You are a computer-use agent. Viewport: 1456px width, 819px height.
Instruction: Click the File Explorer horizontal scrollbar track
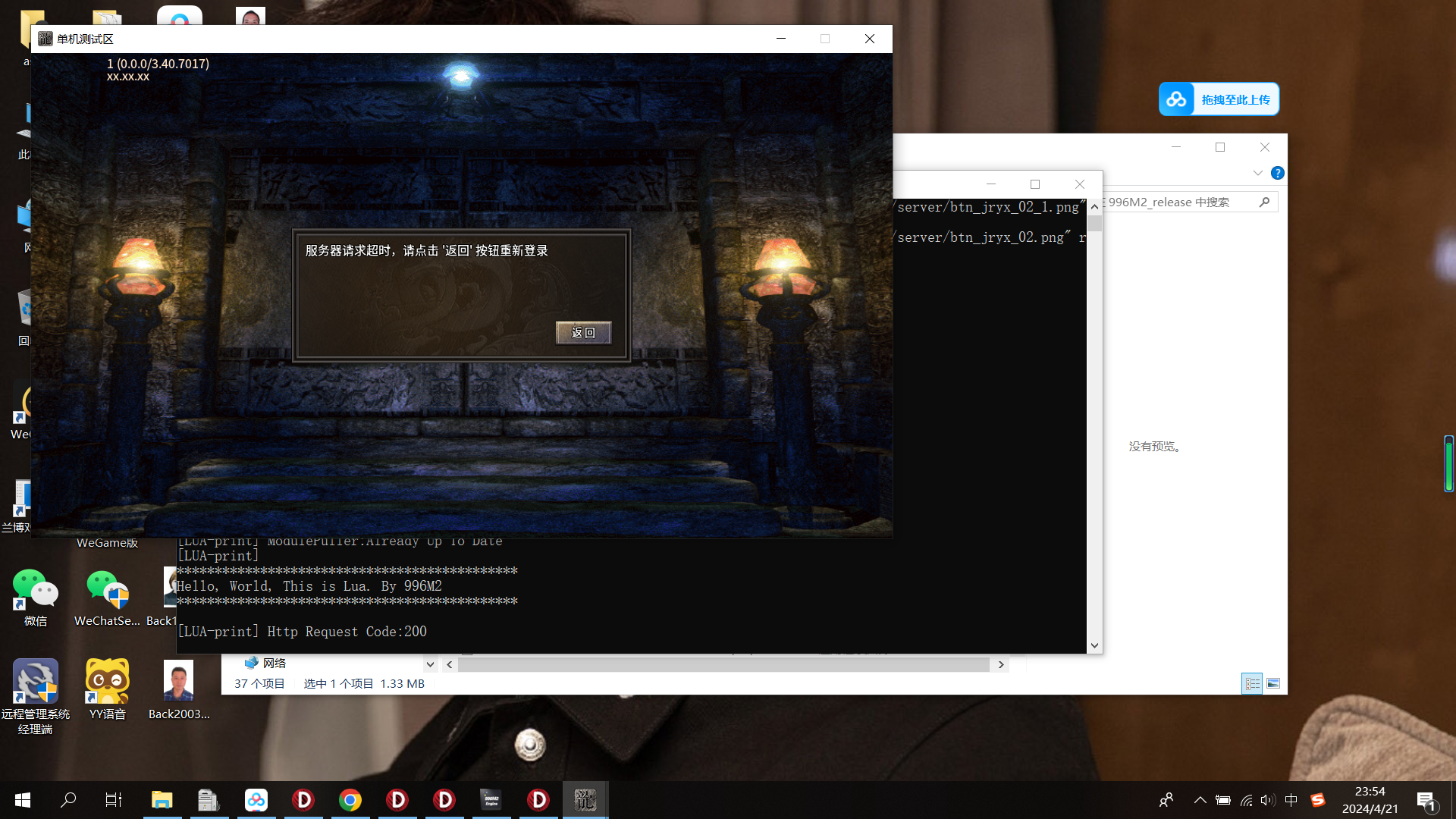(x=724, y=664)
